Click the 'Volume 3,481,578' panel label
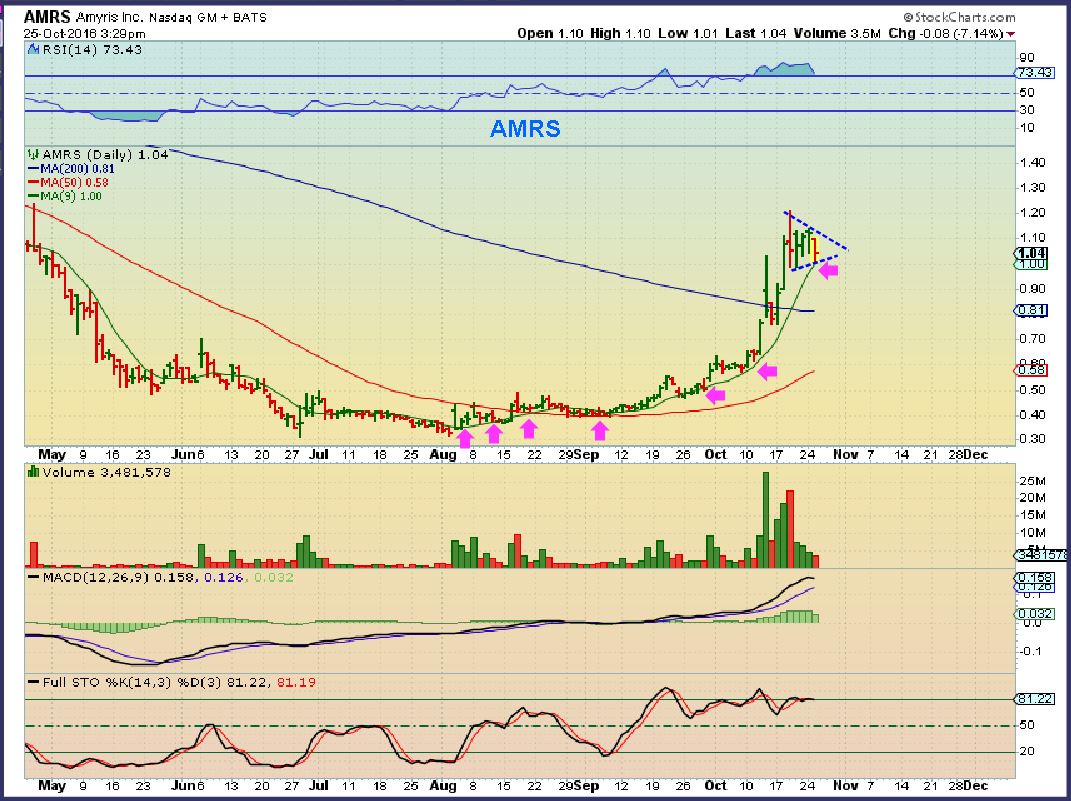This screenshot has height=801, width=1071. coord(106,472)
